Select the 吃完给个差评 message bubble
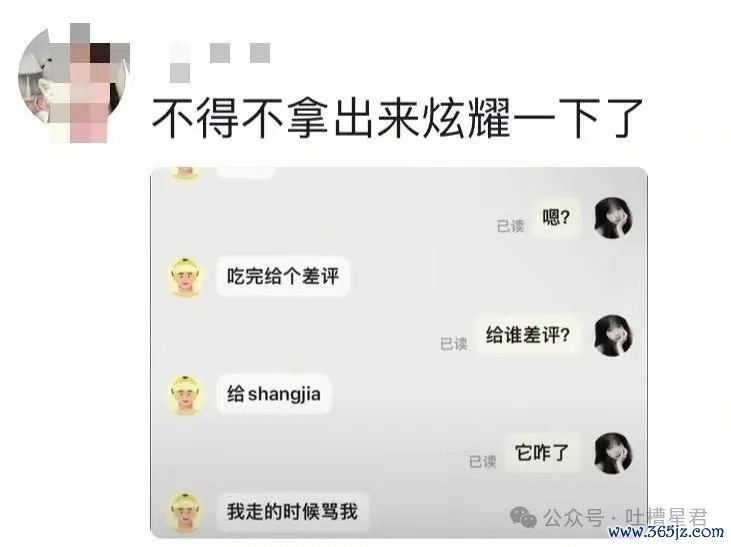 [x=283, y=277]
